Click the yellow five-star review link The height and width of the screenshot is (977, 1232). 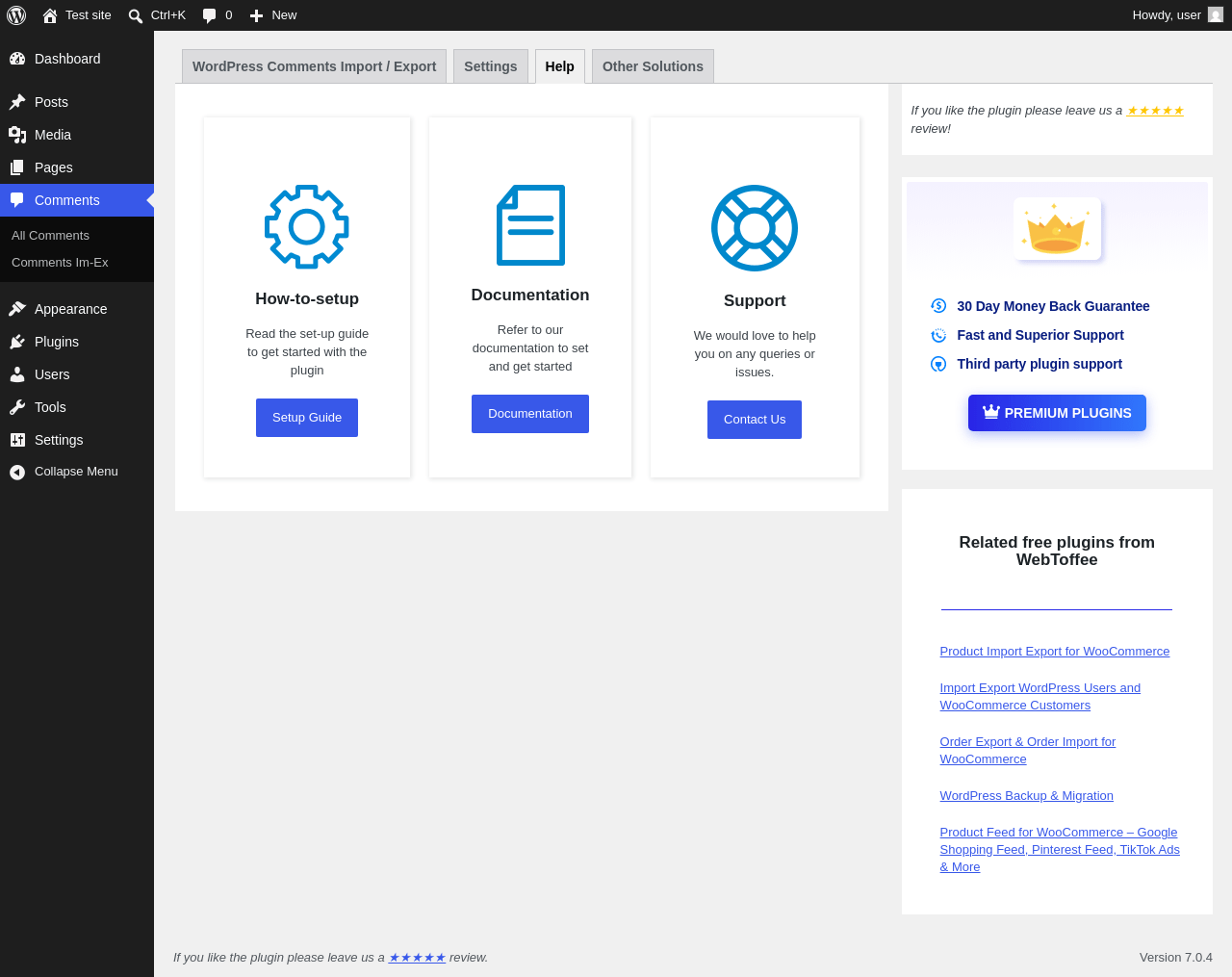(1155, 111)
